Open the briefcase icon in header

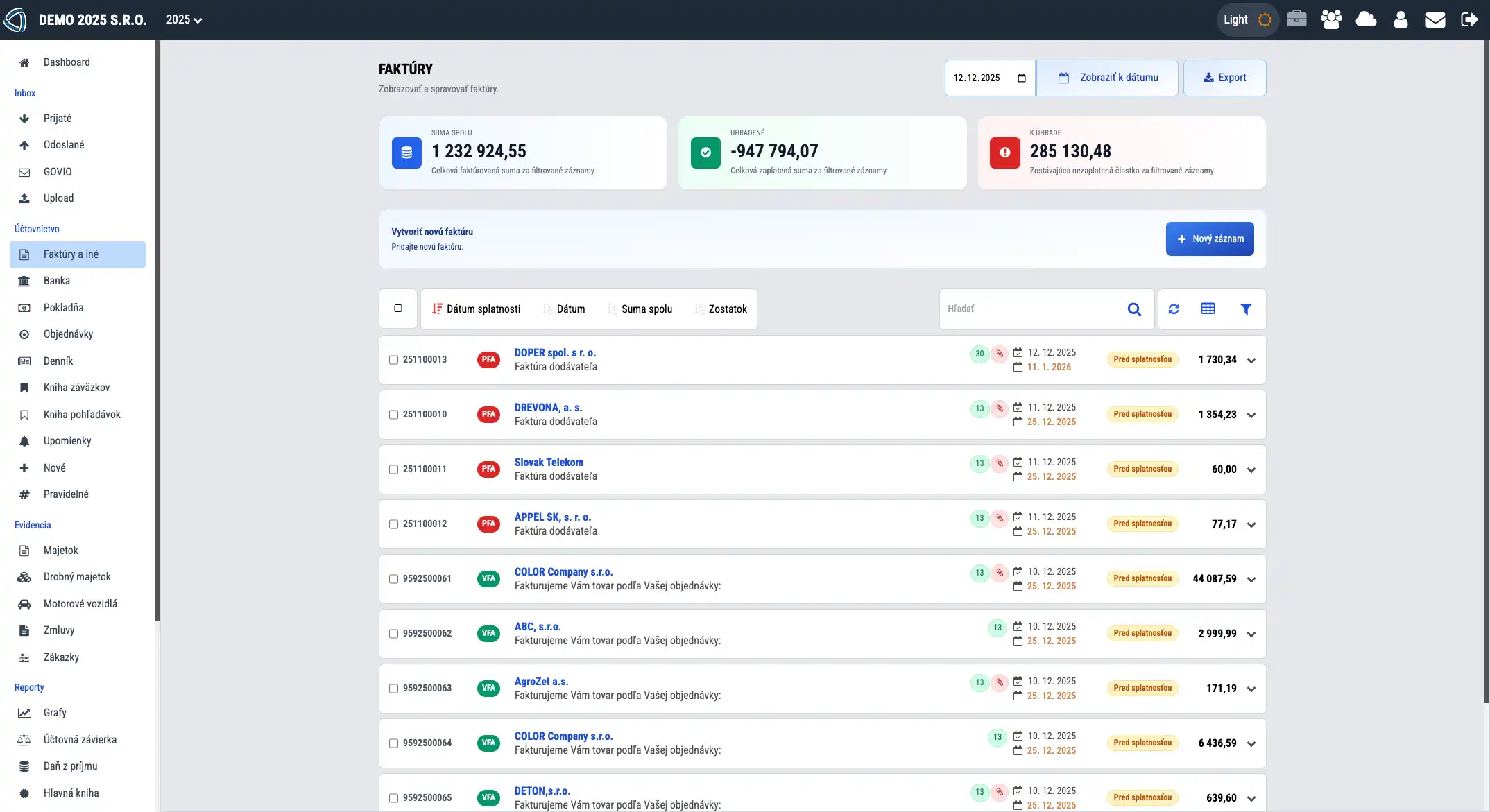1296,19
